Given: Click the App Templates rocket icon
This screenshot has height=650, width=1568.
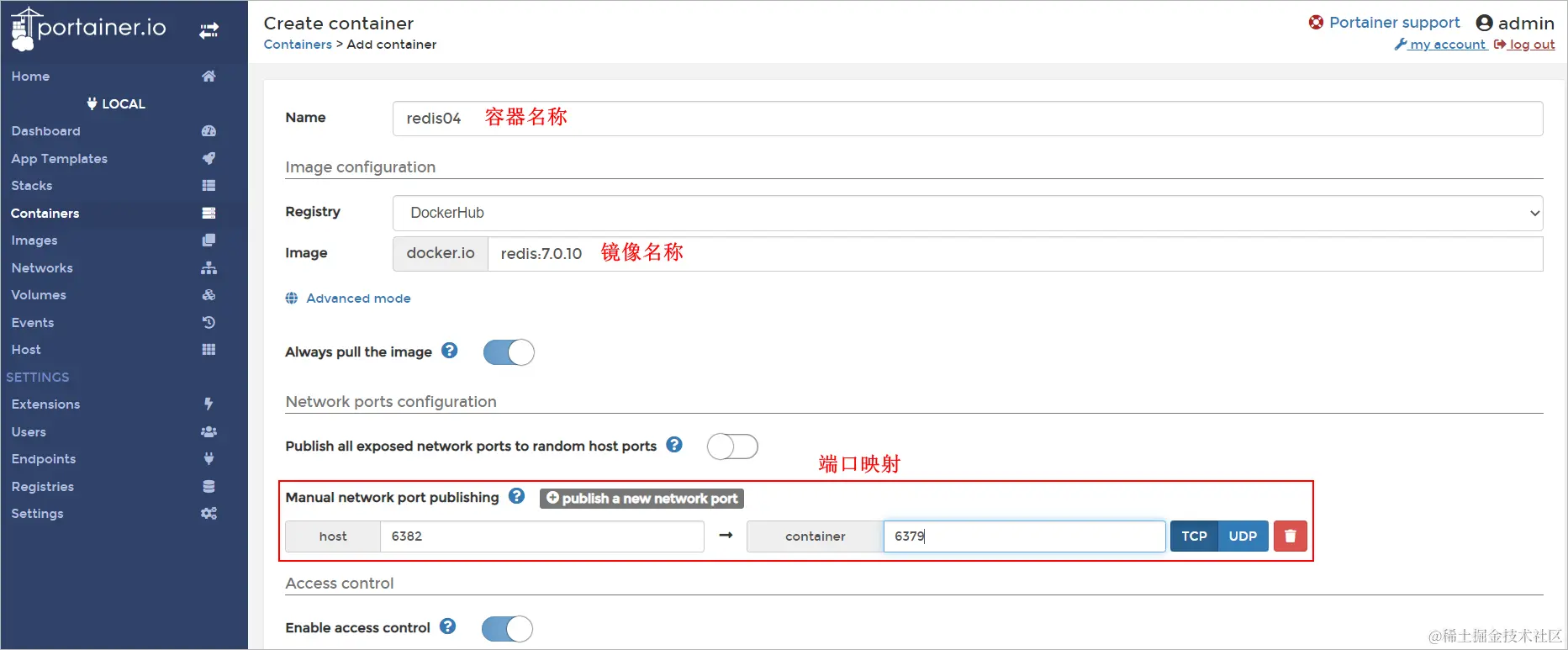Looking at the screenshot, I should (209, 158).
